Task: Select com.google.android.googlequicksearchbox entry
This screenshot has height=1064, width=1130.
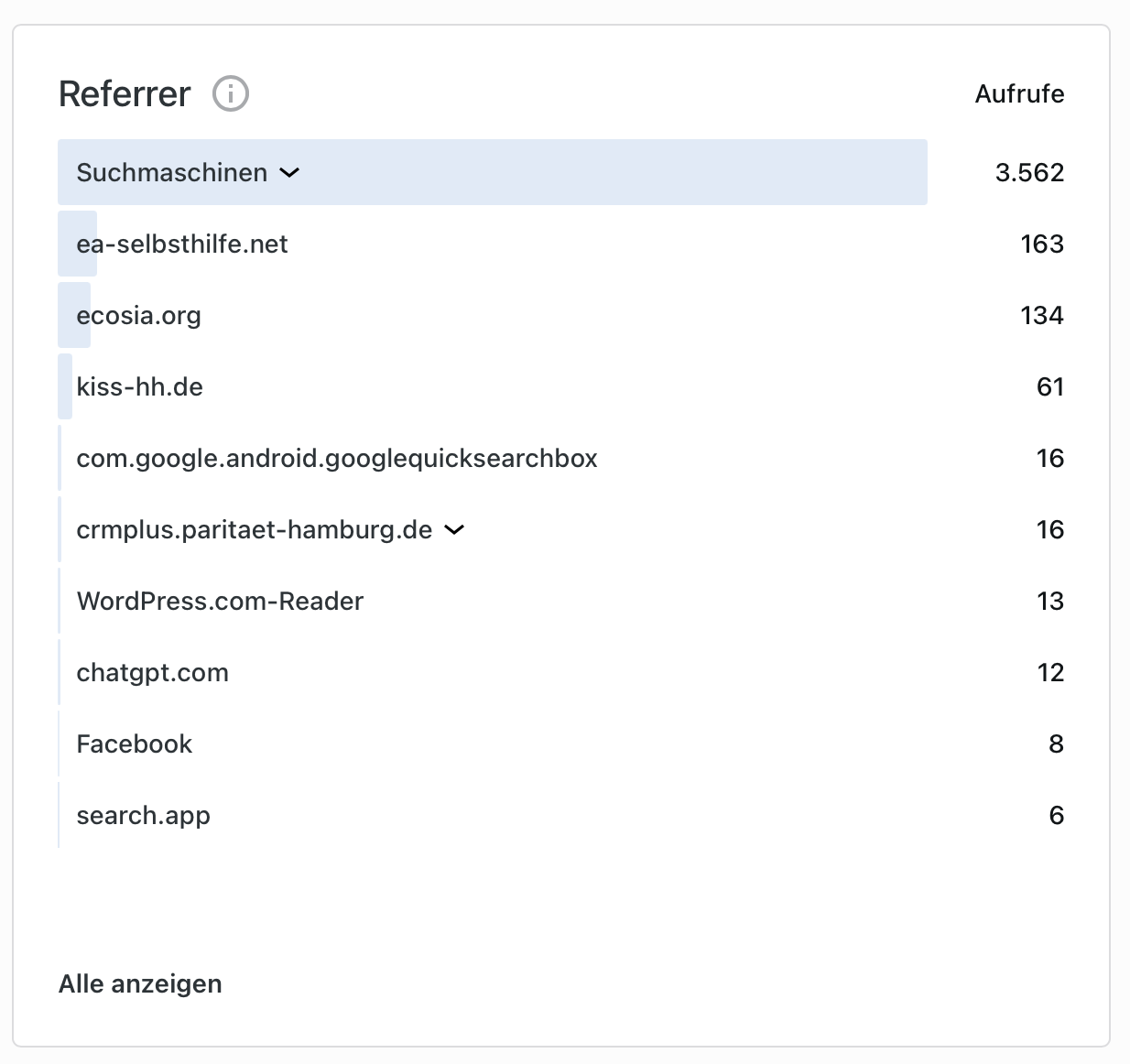Action: (x=337, y=459)
